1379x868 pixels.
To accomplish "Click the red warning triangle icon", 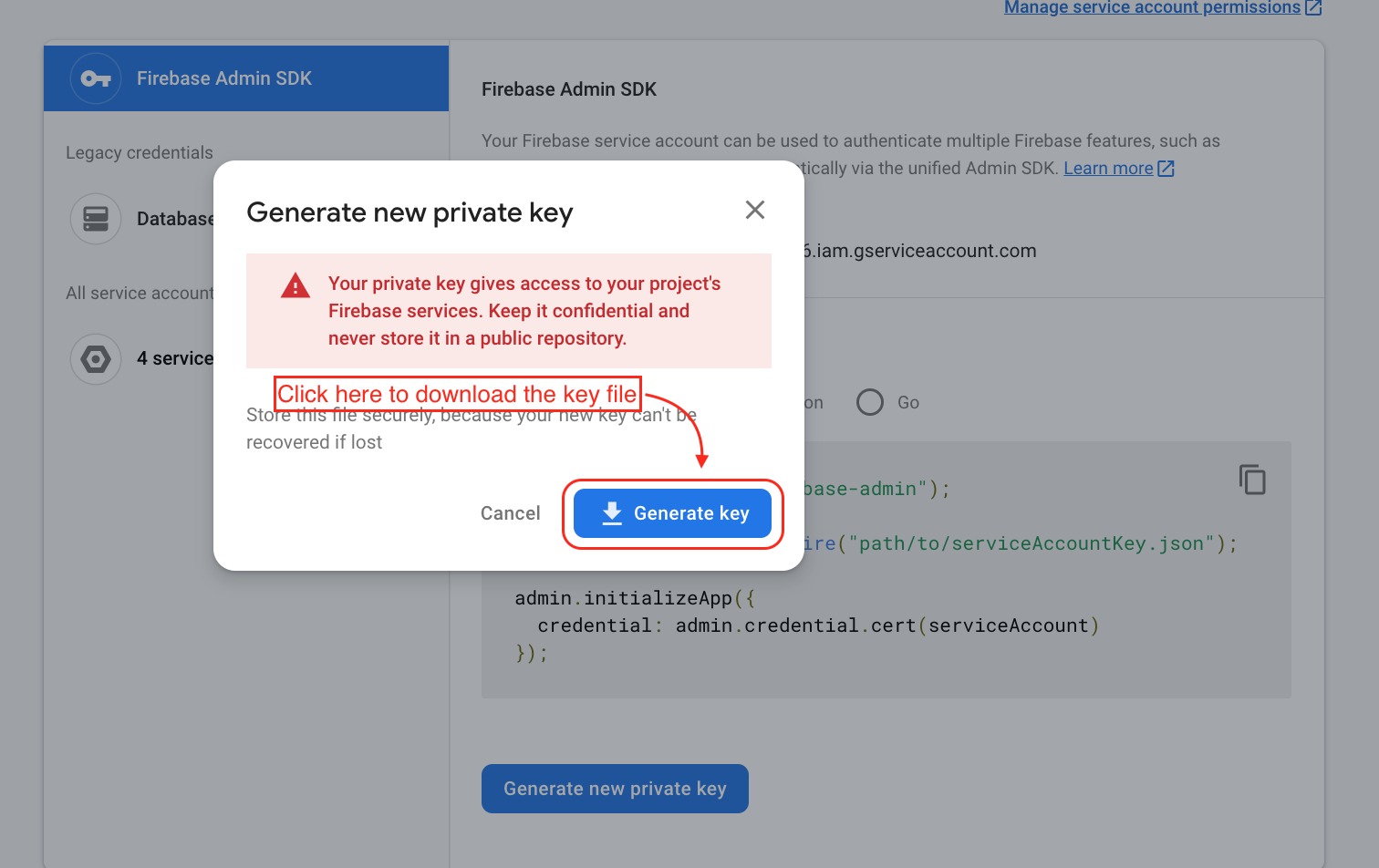I will (x=295, y=285).
